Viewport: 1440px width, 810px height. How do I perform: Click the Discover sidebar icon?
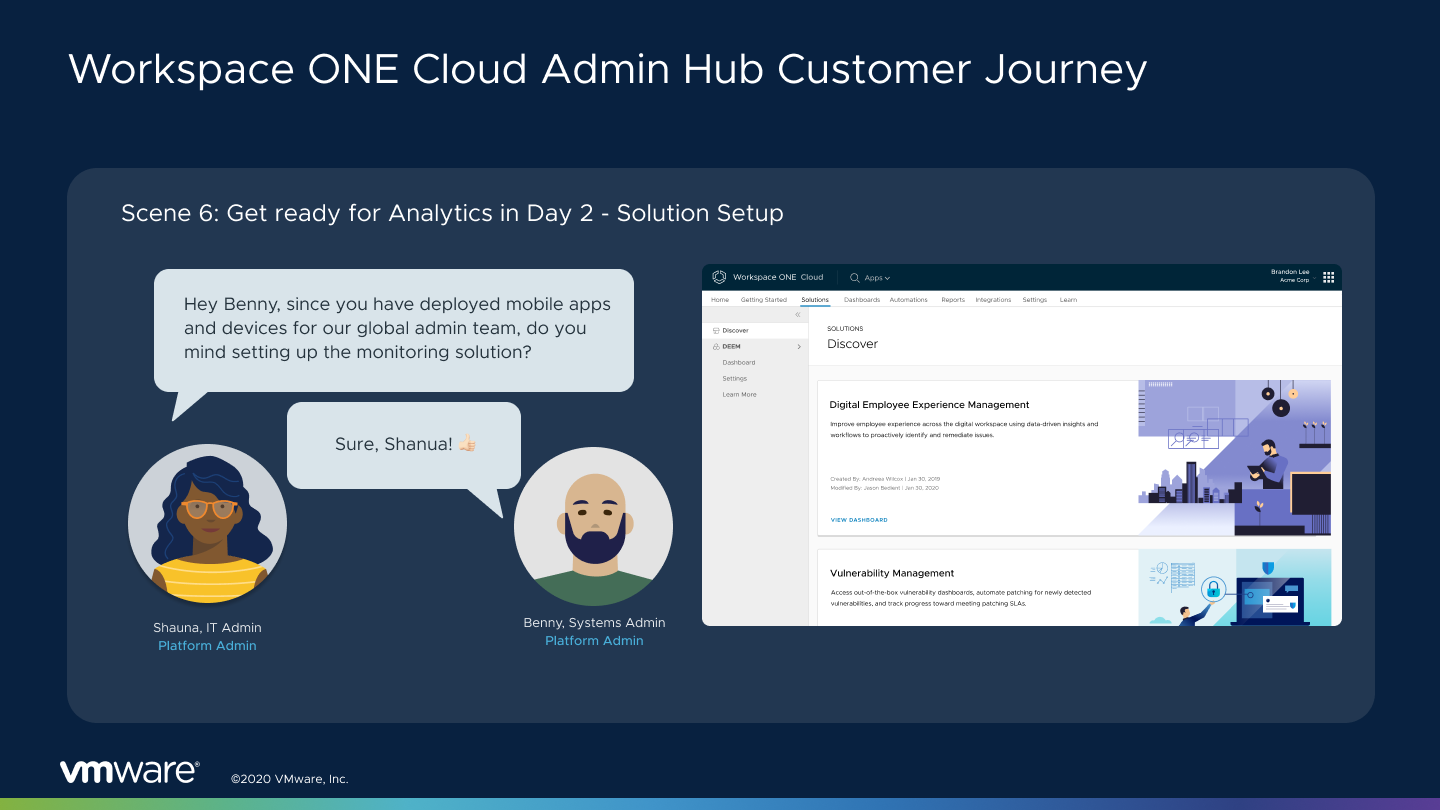coord(716,331)
